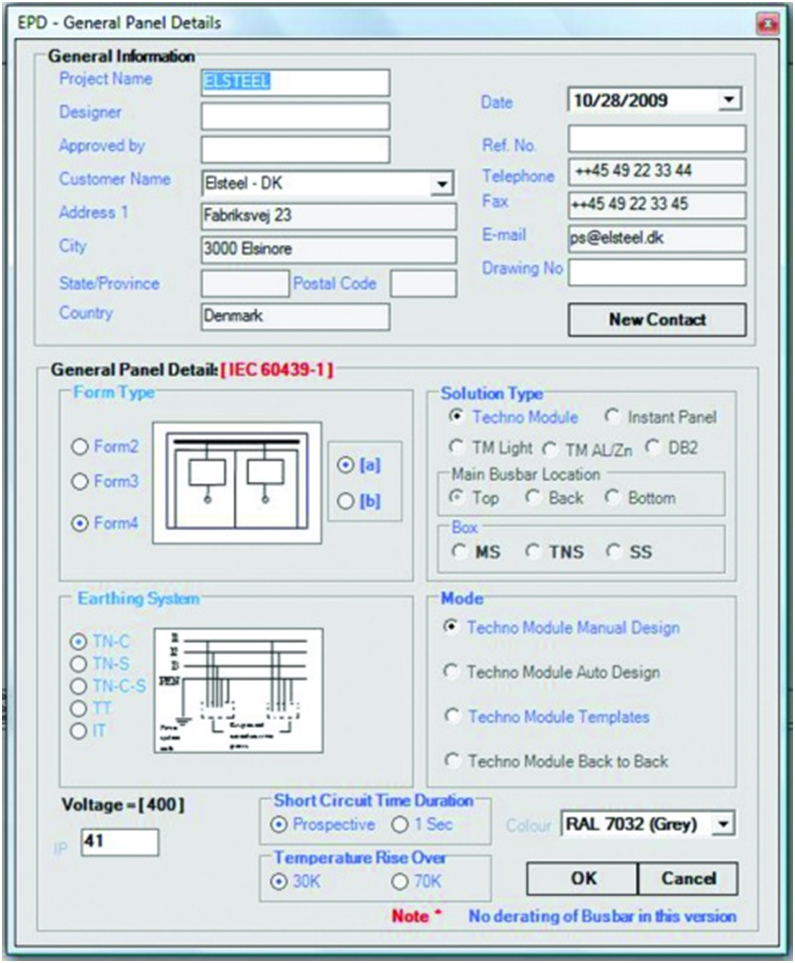
Task: Select the Form2 radio button
Action: point(80,446)
